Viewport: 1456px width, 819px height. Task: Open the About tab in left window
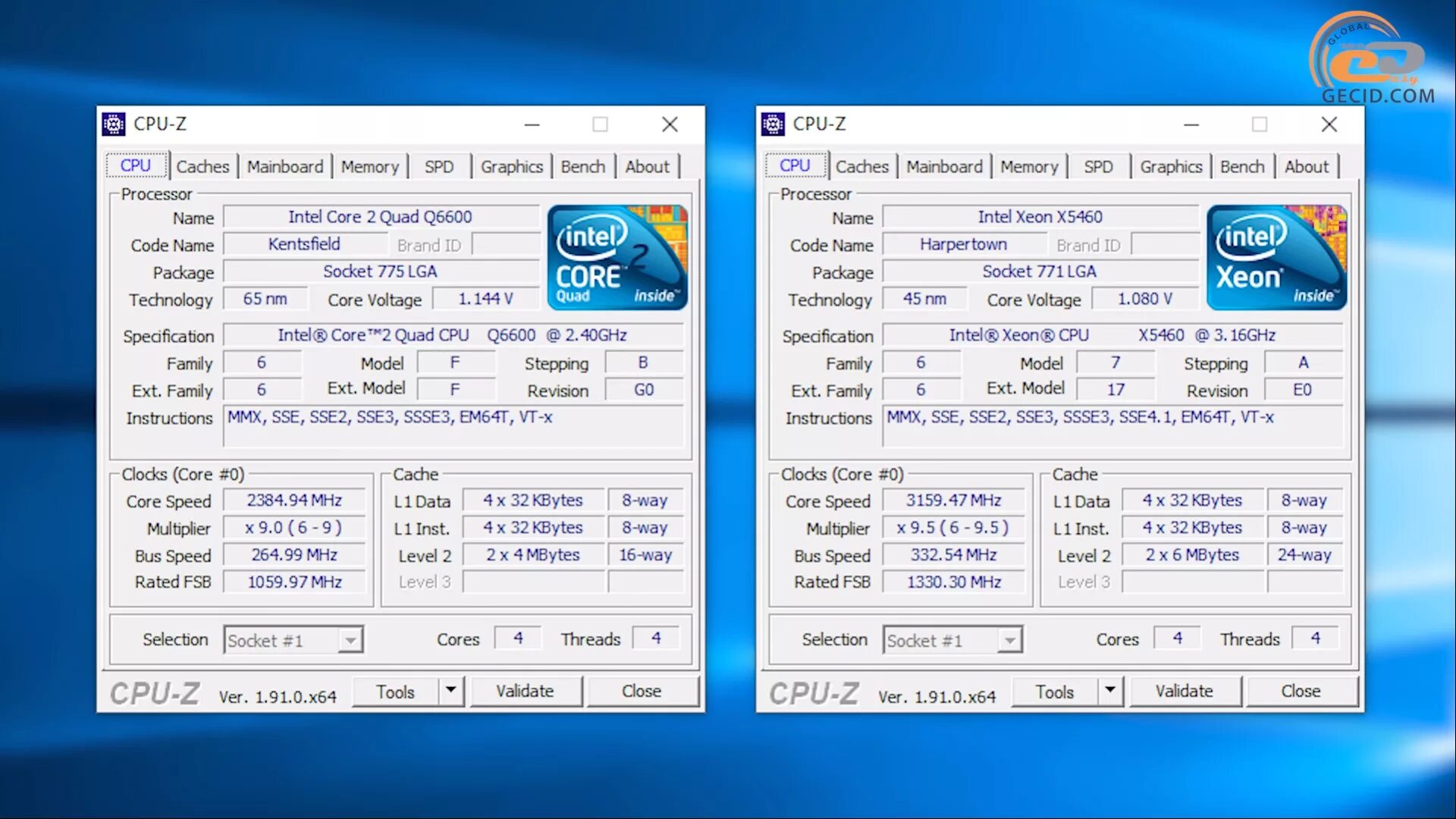(x=648, y=167)
